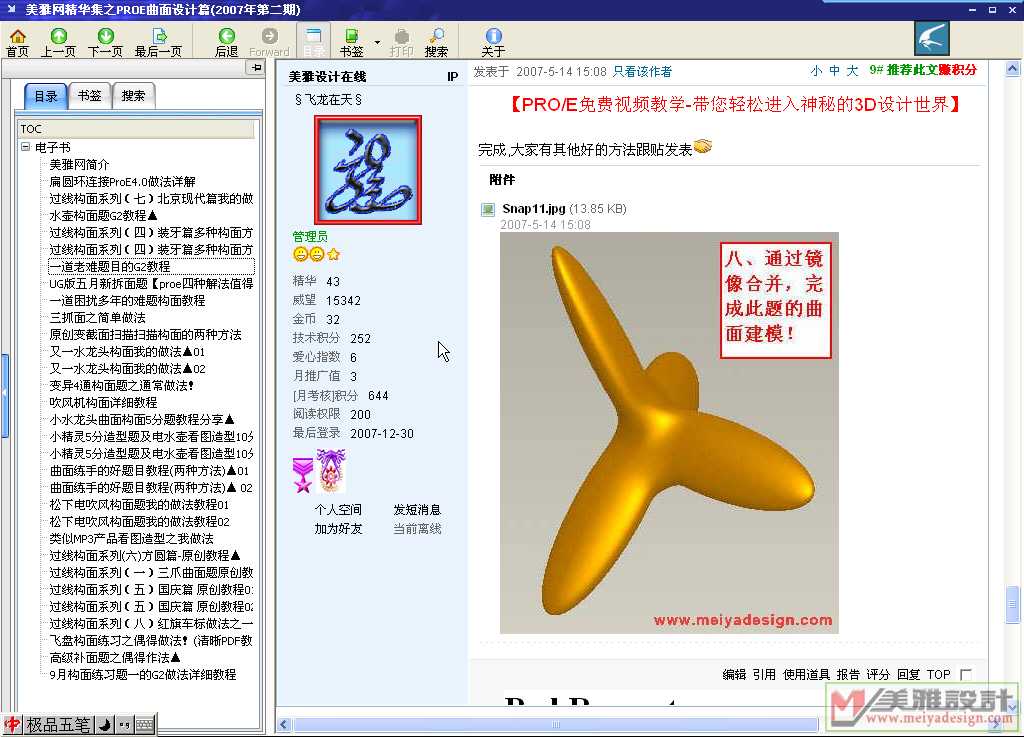
Task: Pin the left navigation panel
Action: coord(255,68)
